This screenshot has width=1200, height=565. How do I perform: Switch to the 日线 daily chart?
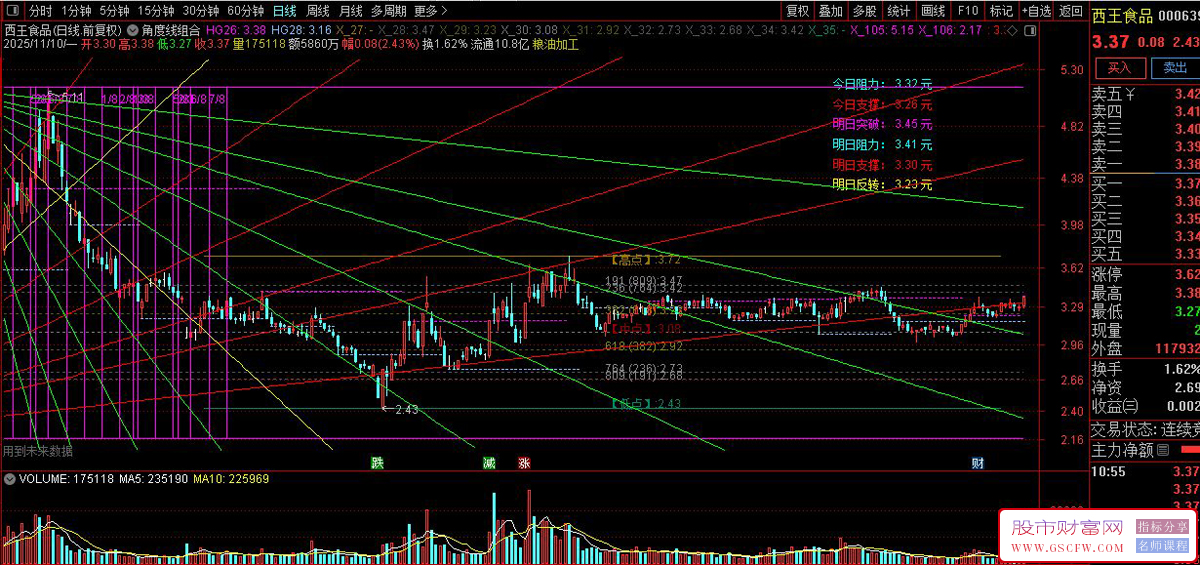click(285, 11)
